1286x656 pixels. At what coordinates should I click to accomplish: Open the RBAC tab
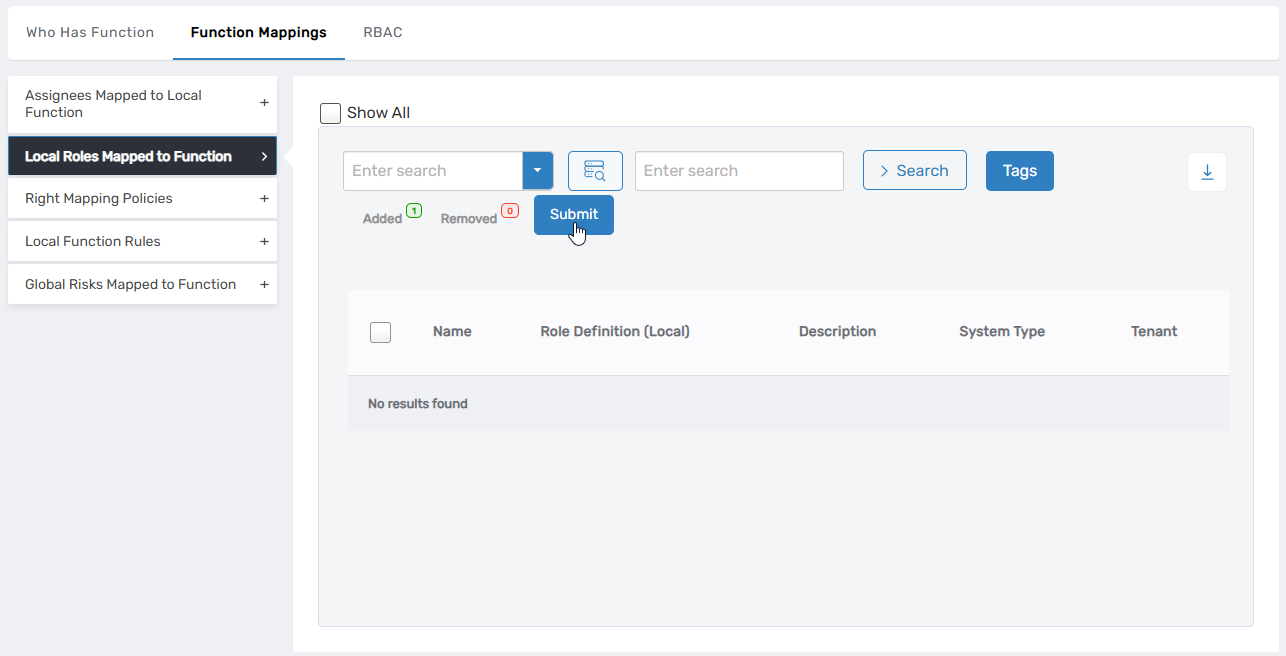click(383, 33)
